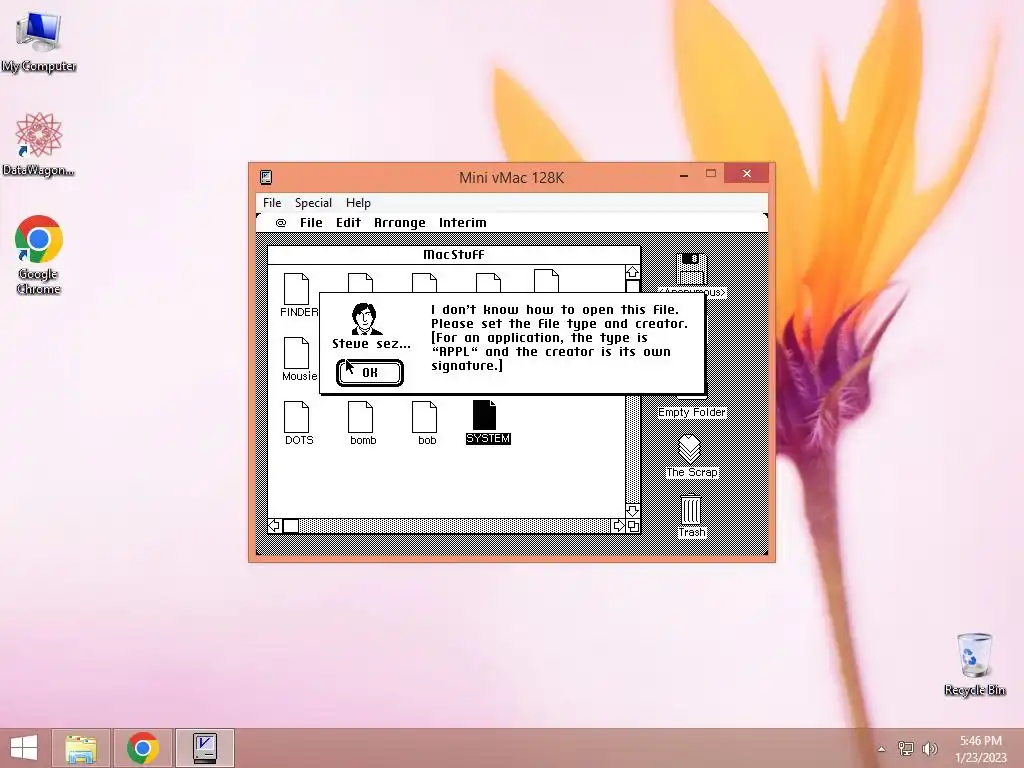This screenshot has height=768, width=1024.
Task: Select the DOTS file icon
Action: (x=296, y=417)
